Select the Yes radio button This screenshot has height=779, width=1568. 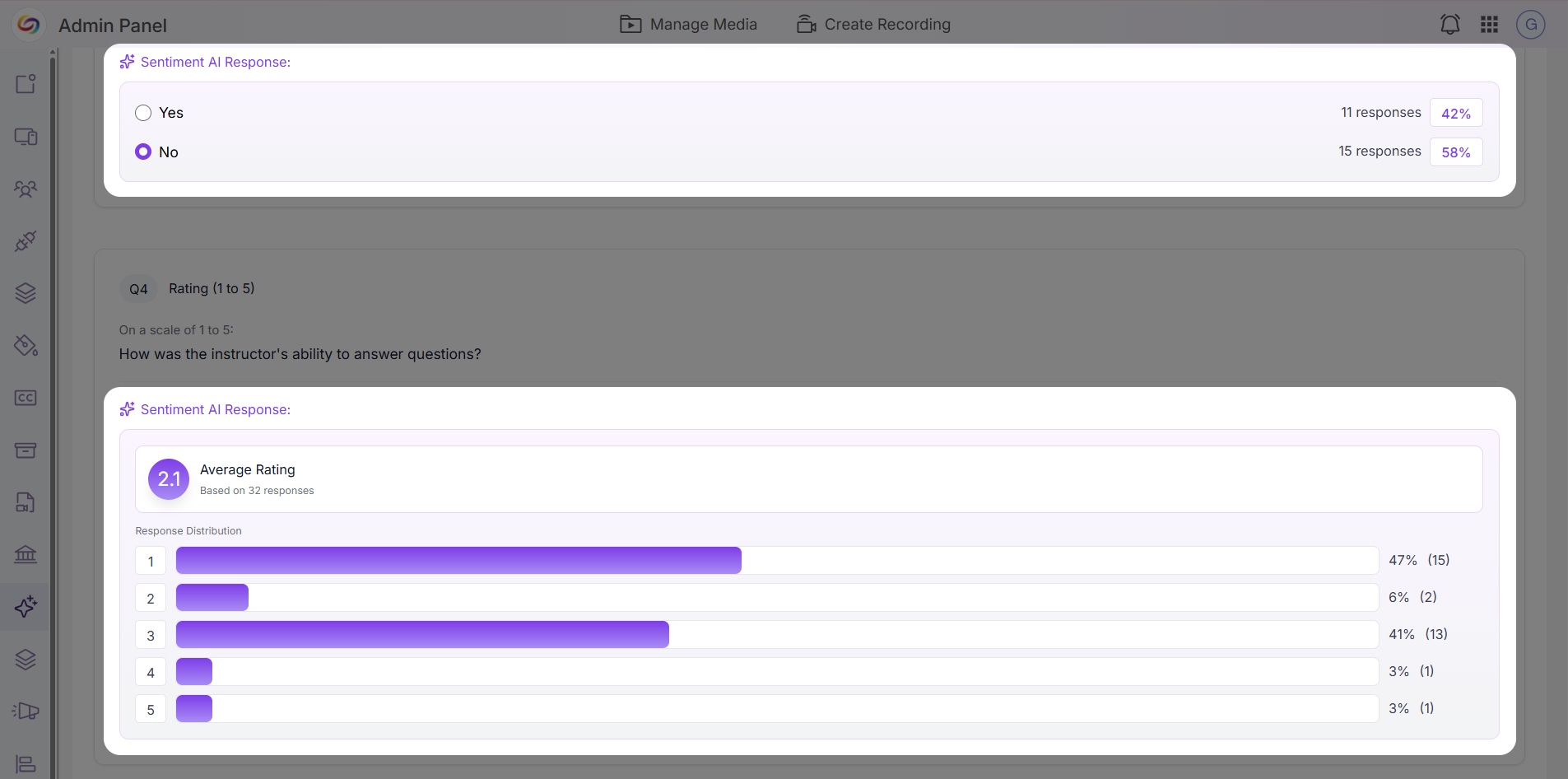pos(143,113)
